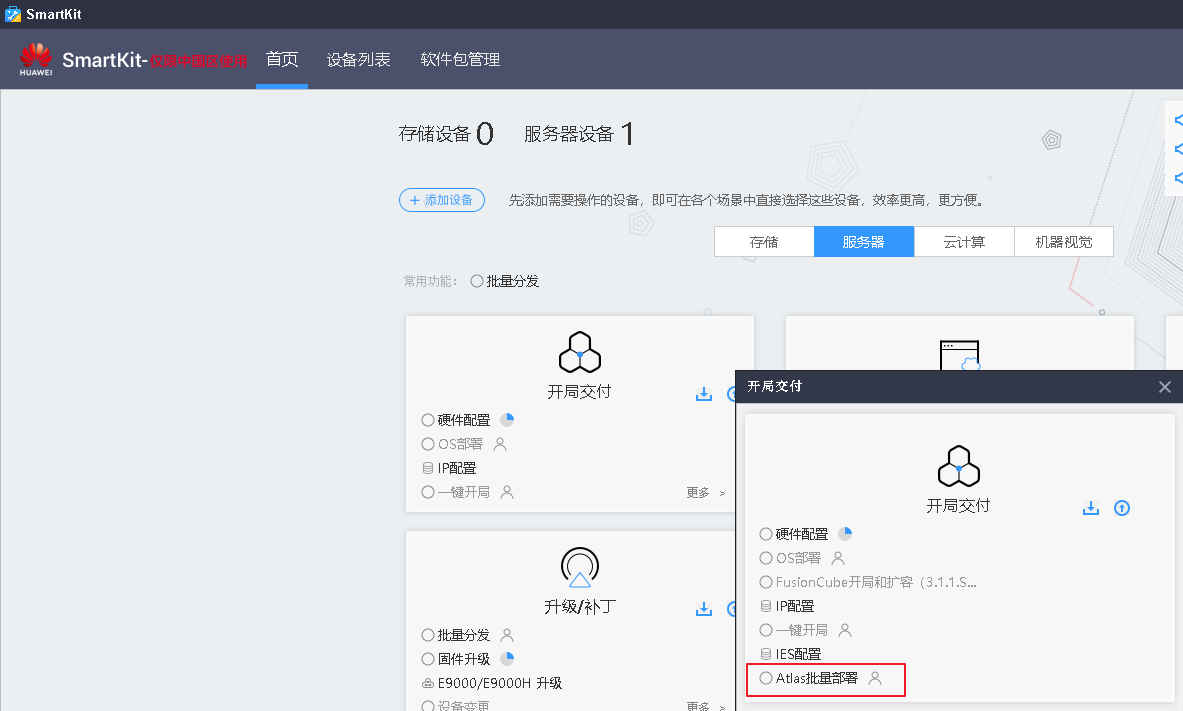The image size is (1183, 711).
Task: Click the download icon on the background 开局交付 card
Action: [704, 394]
